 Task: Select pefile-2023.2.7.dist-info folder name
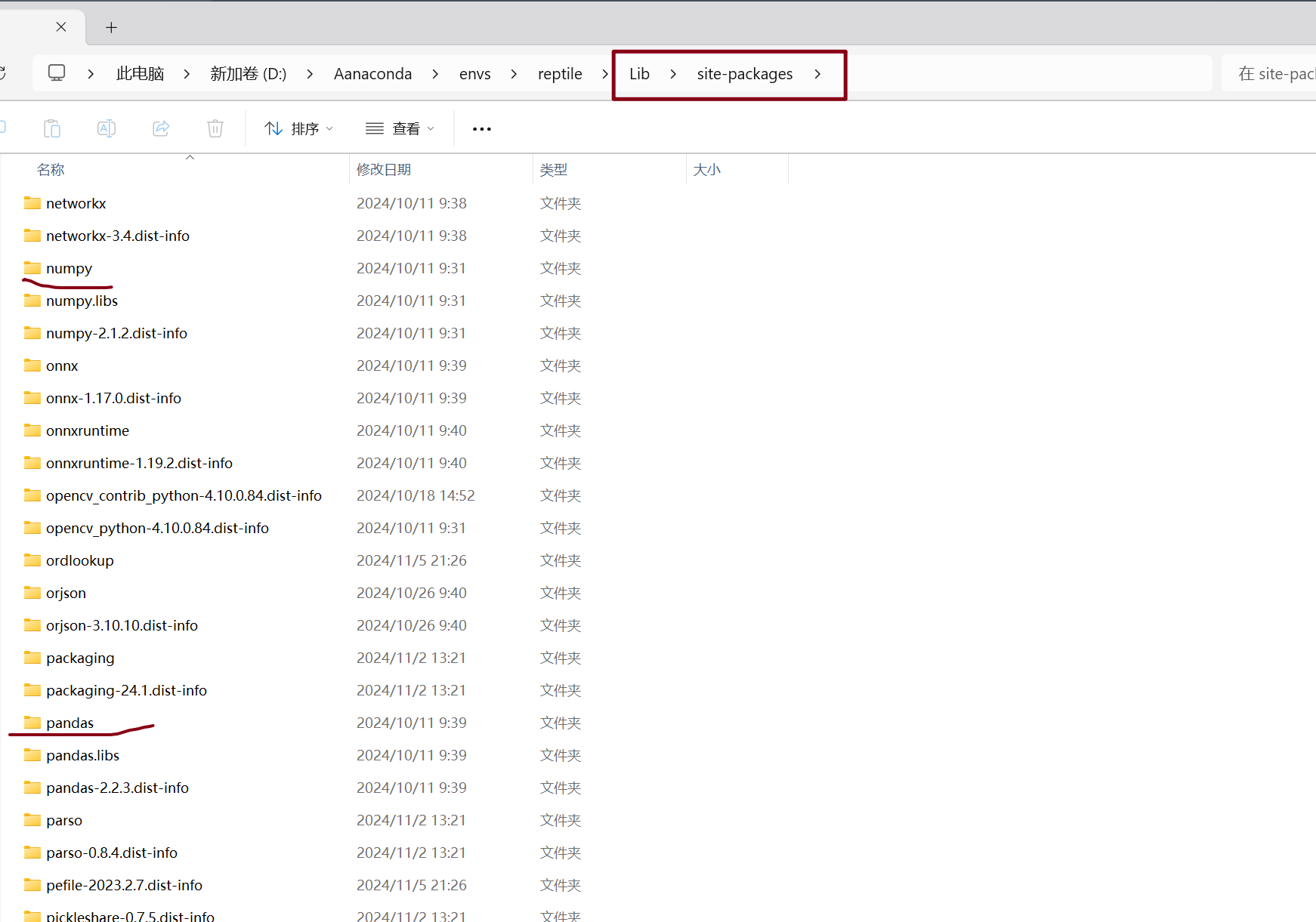[124, 885]
